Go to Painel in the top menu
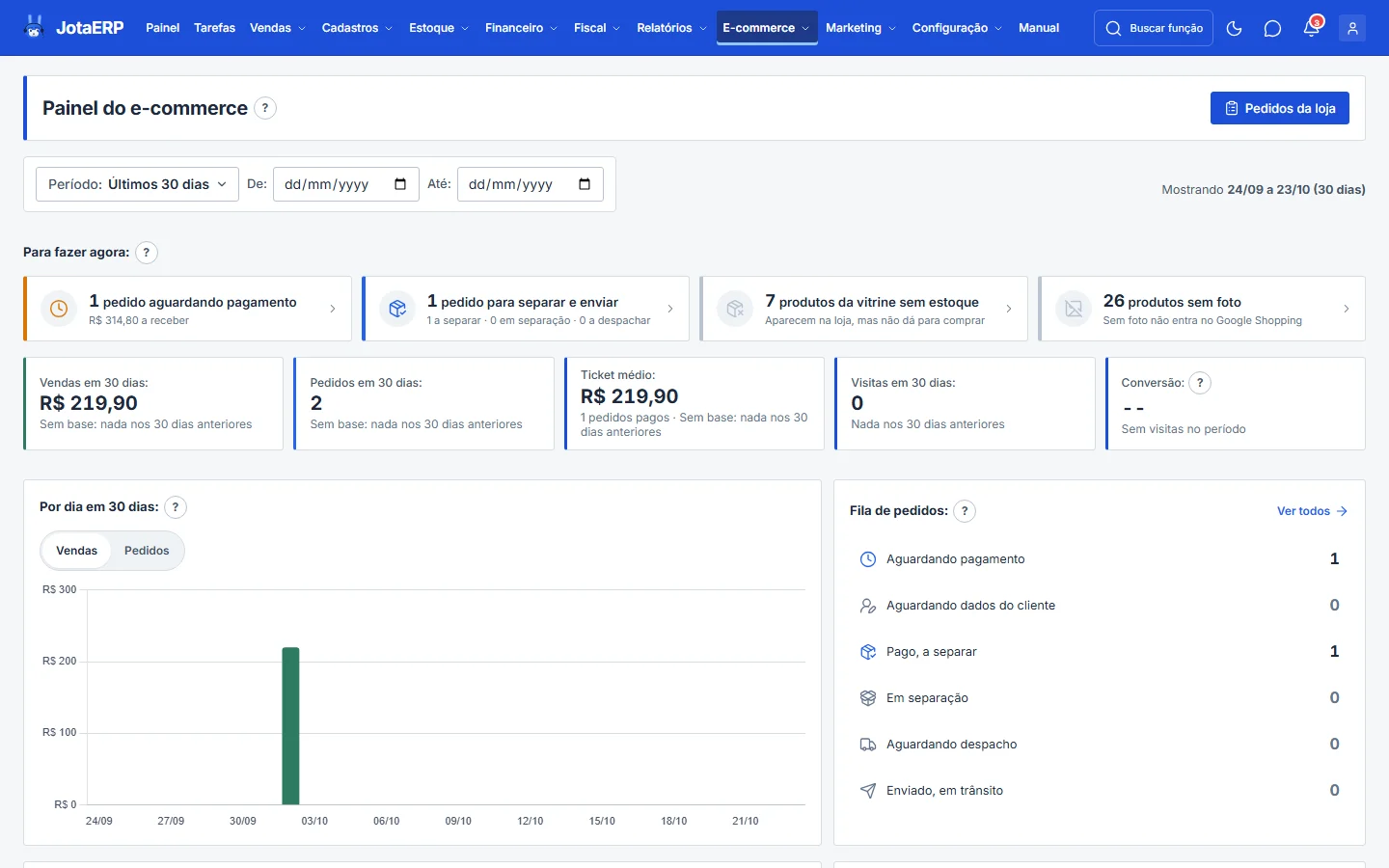 pyautogui.click(x=163, y=28)
